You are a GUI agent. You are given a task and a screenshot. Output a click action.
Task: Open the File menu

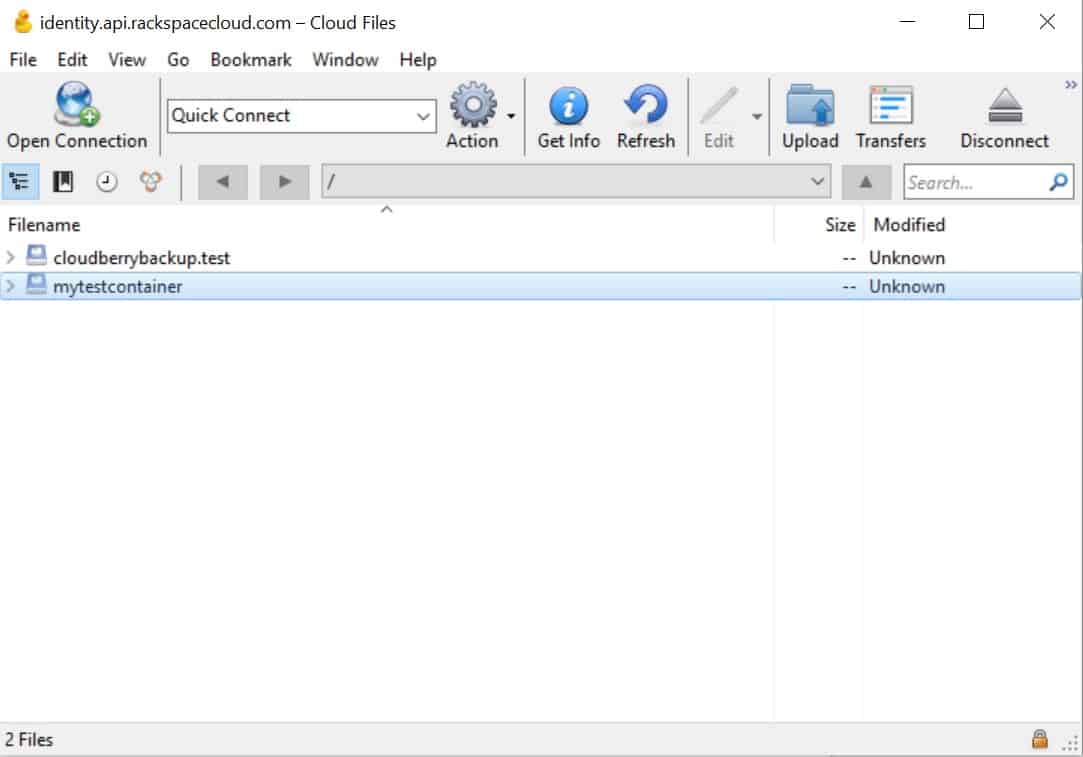click(23, 60)
